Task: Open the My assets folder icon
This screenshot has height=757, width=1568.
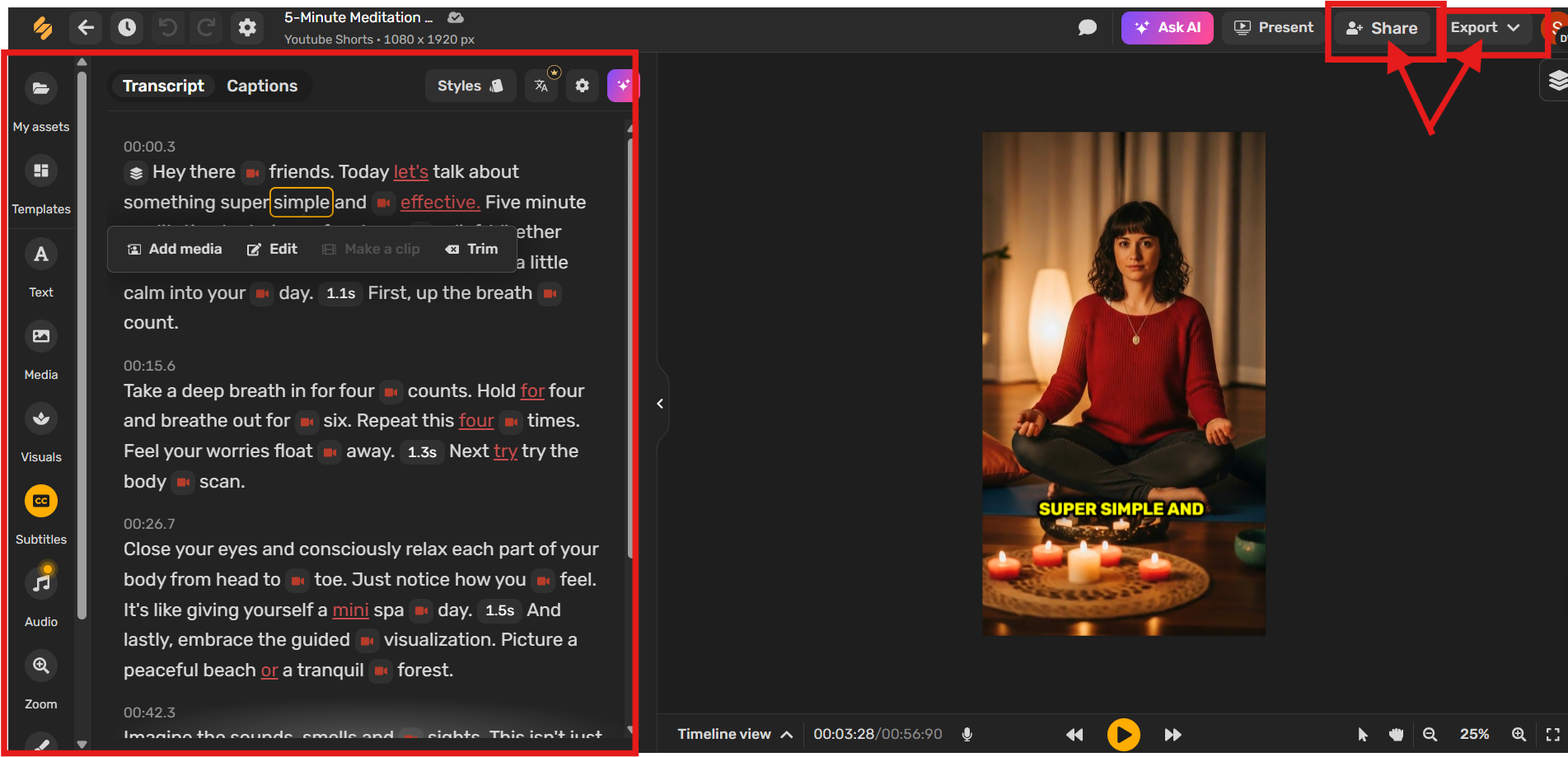Action: tap(40, 88)
